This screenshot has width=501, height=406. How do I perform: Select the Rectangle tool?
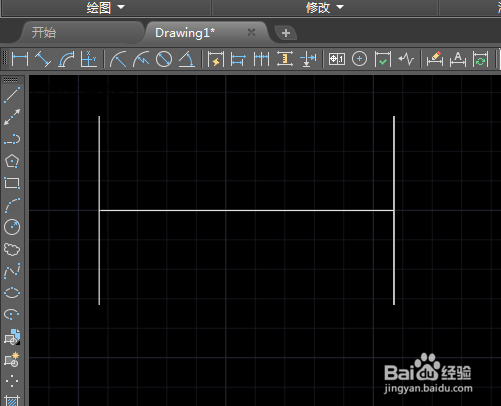tap(12, 183)
